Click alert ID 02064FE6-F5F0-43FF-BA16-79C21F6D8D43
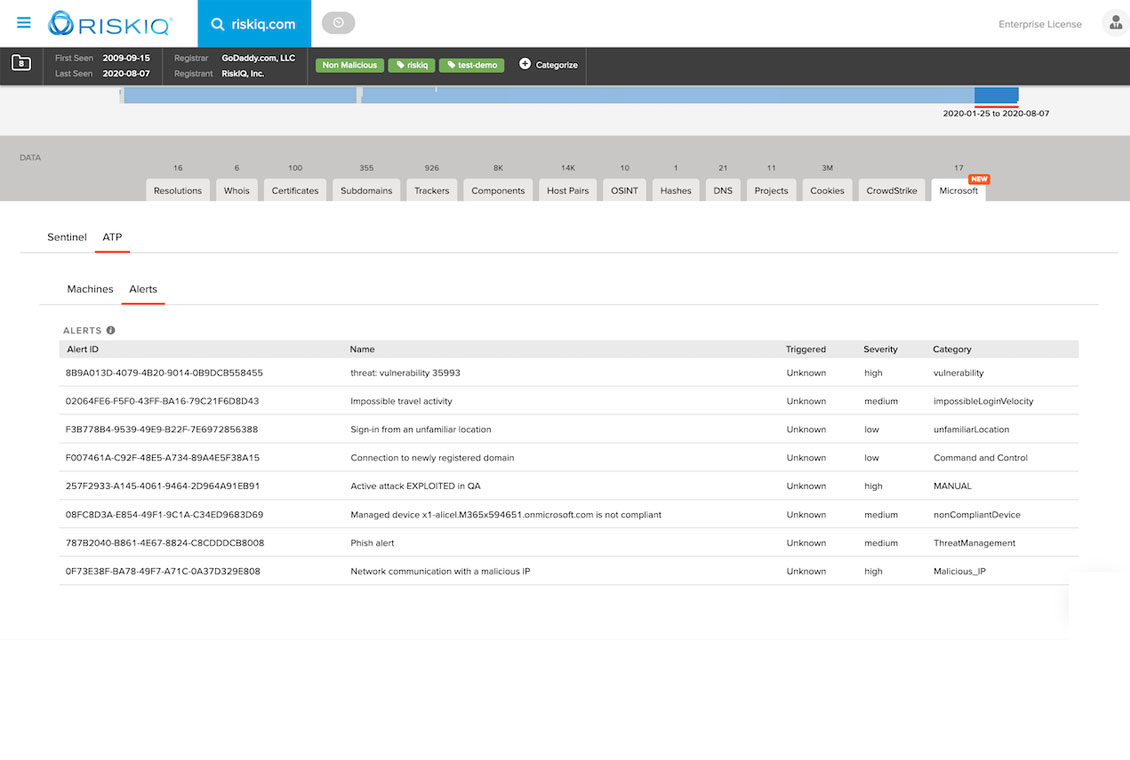The width and height of the screenshot is (1130, 760). click(x=162, y=401)
